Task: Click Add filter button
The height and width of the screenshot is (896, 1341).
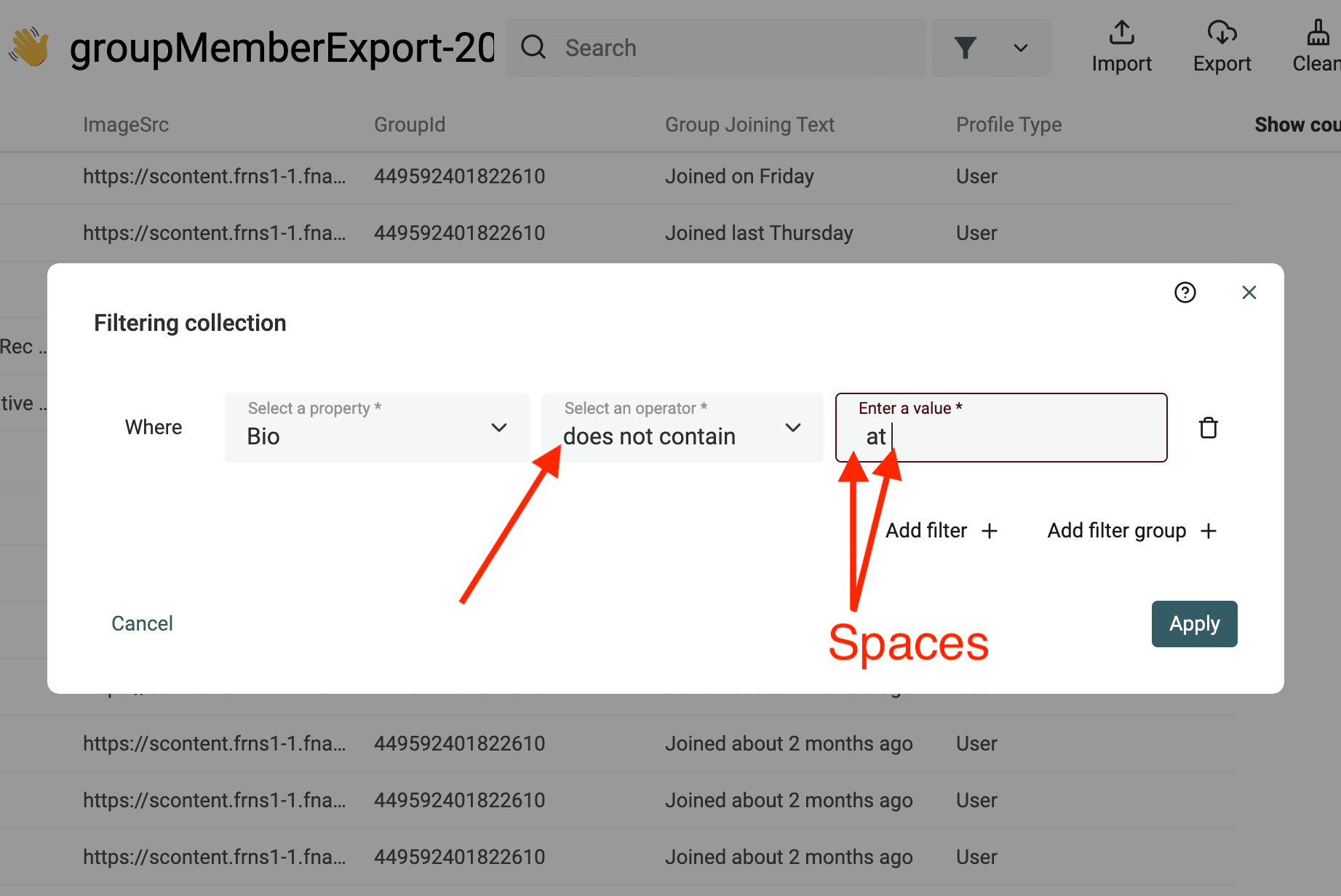Action: (x=941, y=531)
